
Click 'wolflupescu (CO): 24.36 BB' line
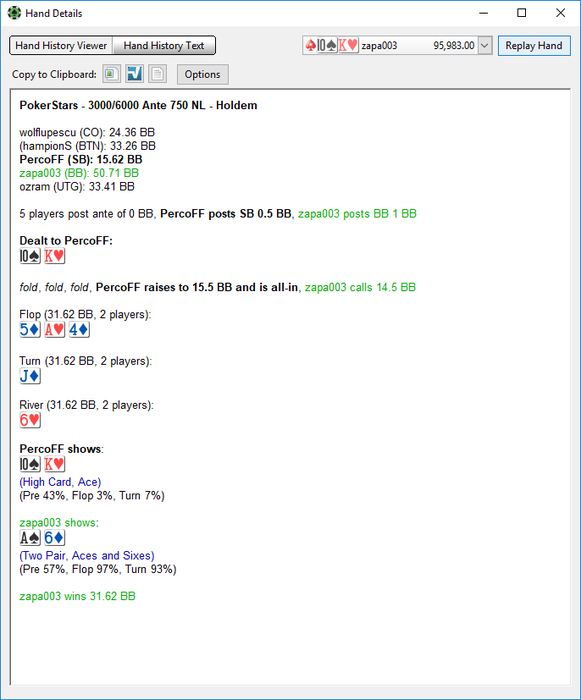click(87, 133)
